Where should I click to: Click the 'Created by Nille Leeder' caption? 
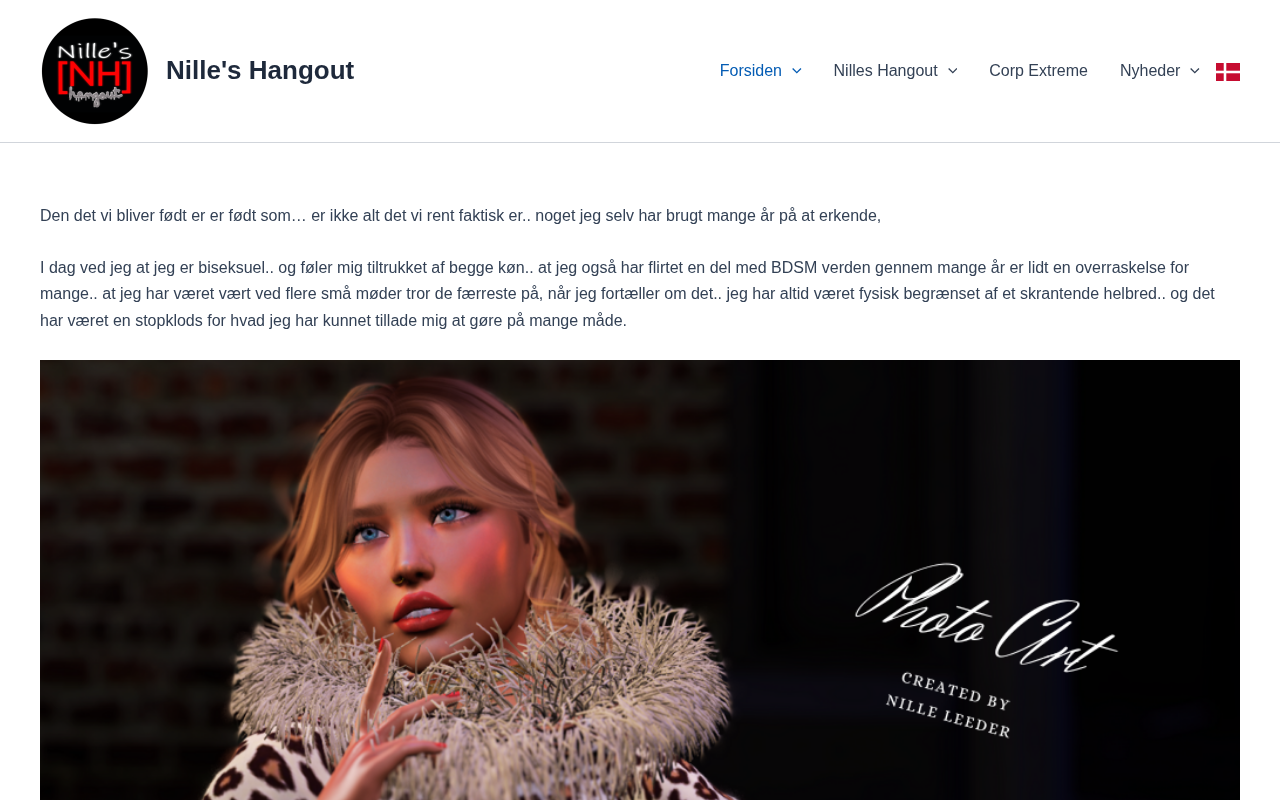948,705
